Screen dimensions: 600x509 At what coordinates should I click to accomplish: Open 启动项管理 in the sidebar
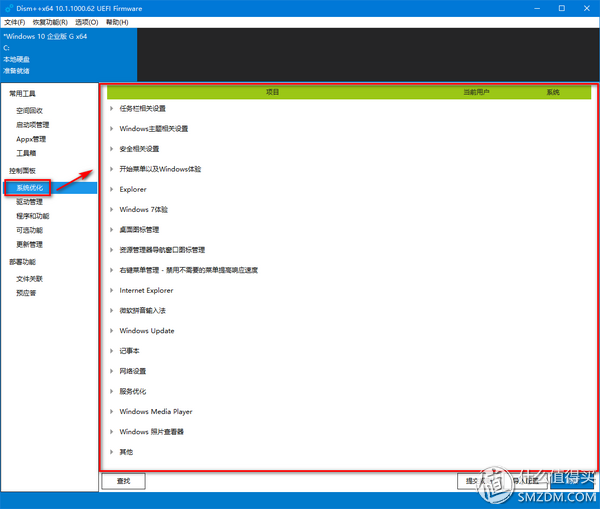coord(33,125)
